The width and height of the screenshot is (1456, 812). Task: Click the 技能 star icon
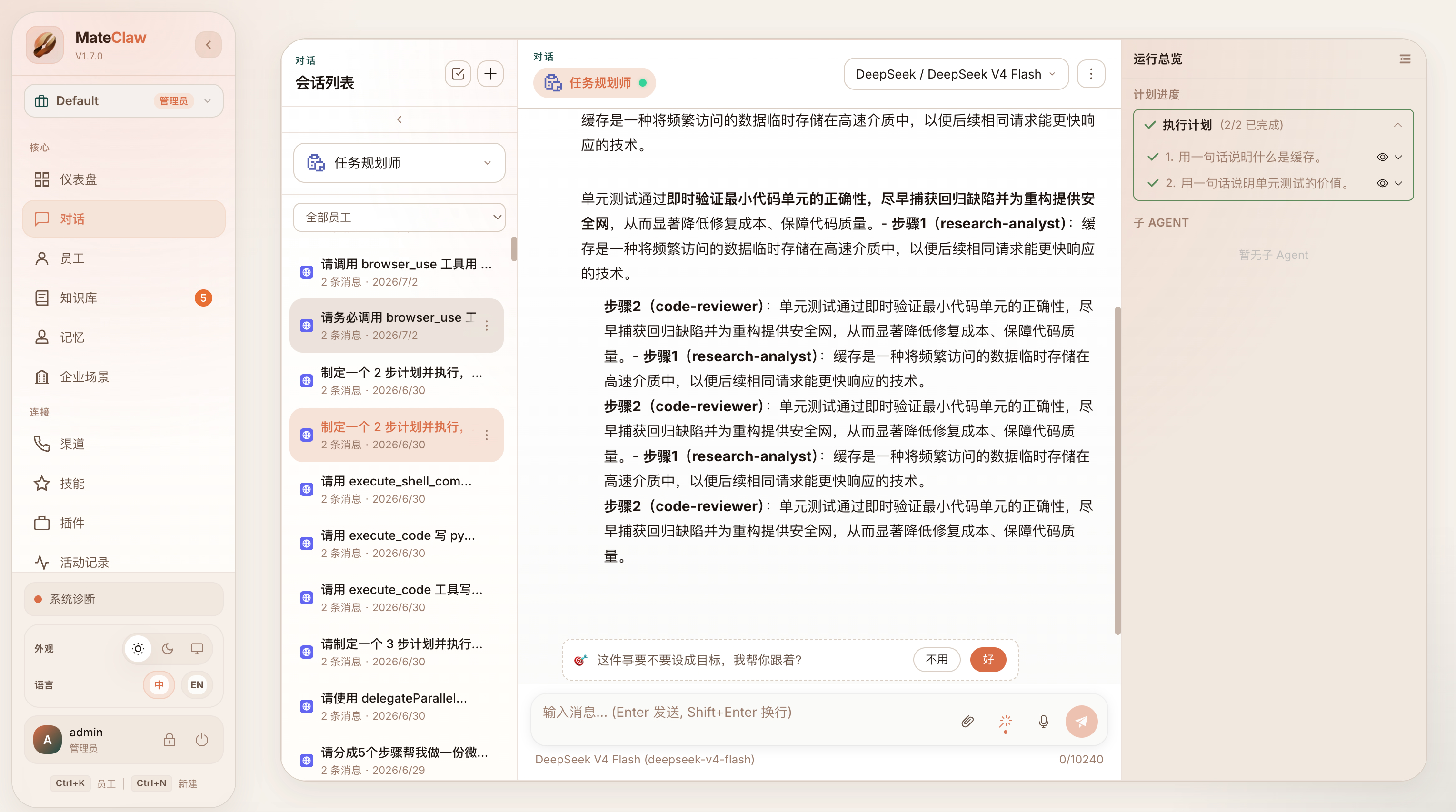click(x=42, y=483)
